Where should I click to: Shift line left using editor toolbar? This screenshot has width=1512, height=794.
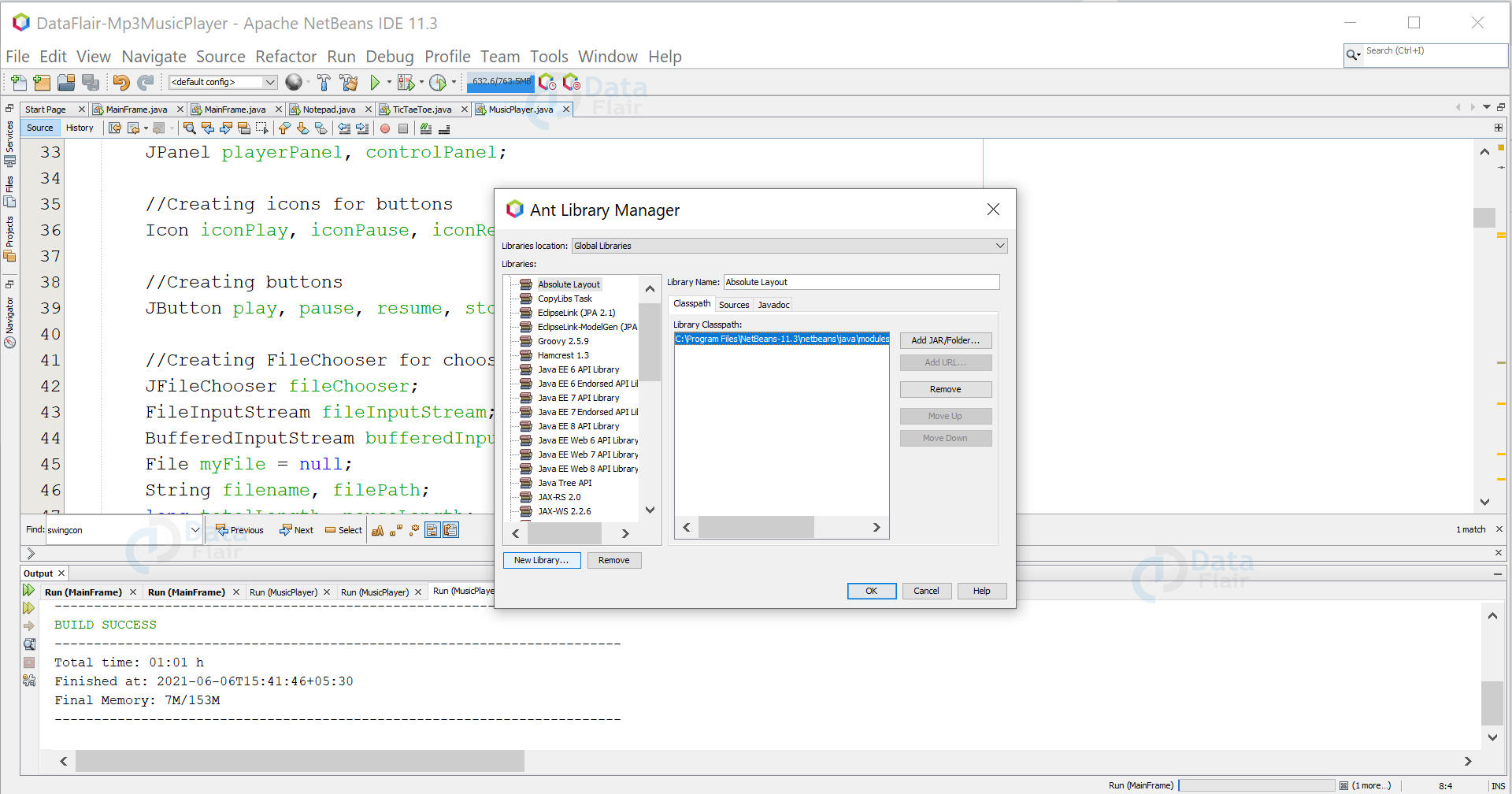click(344, 128)
